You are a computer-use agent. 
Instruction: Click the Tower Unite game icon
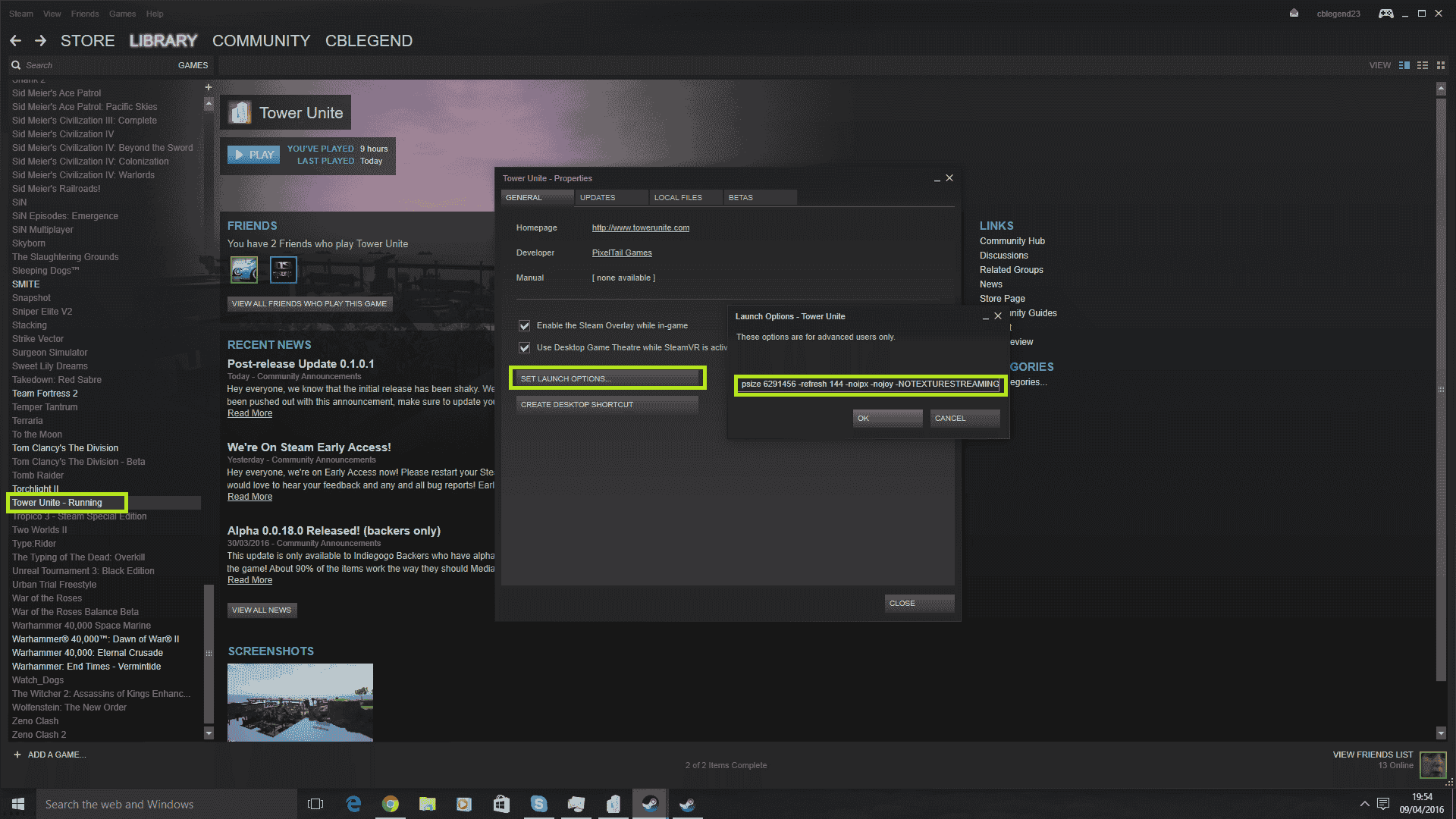pyautogui.click(x=241, y=112)
